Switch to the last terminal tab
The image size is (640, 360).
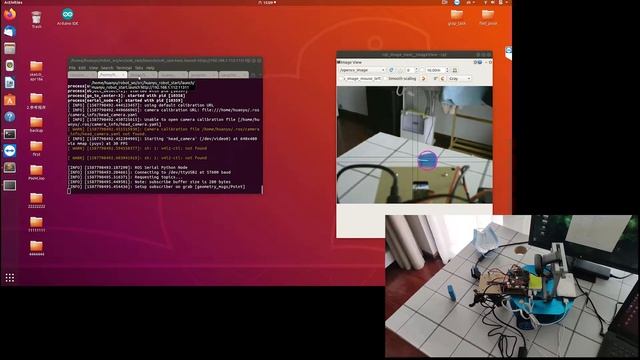pyautogui.click(x=234, y=75)
